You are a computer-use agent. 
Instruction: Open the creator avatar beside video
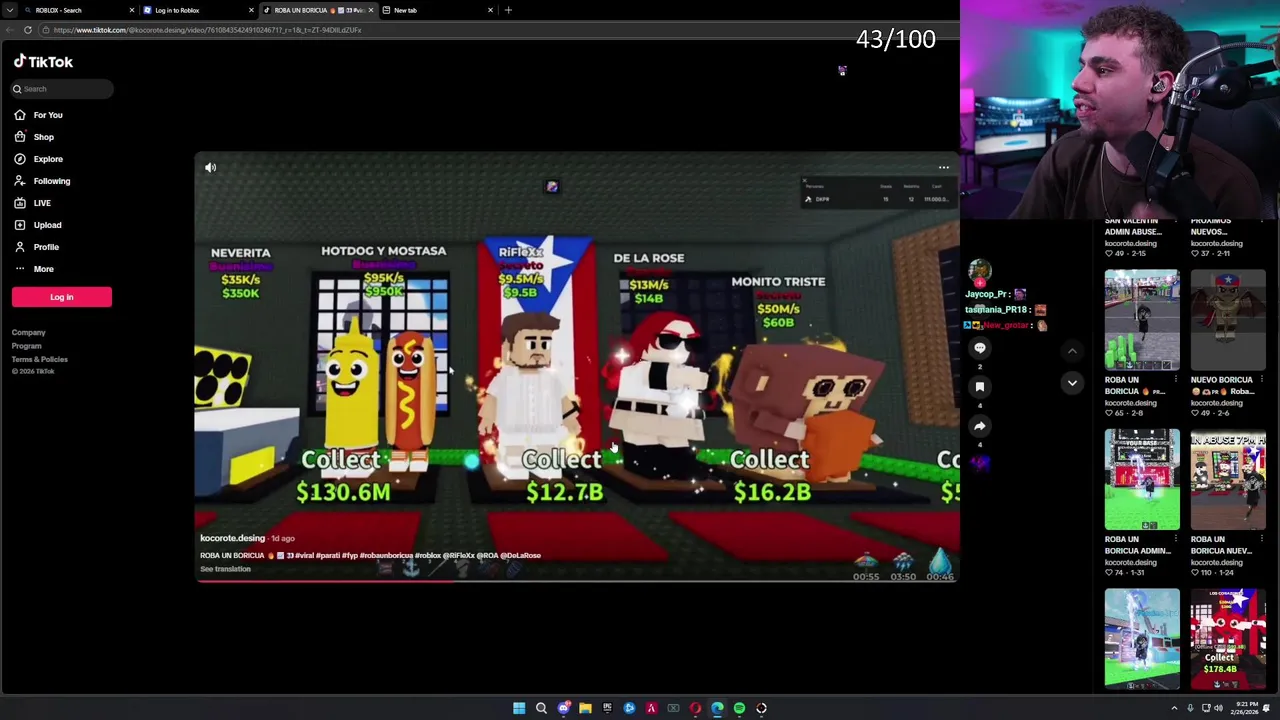click(x=979, y=271)
